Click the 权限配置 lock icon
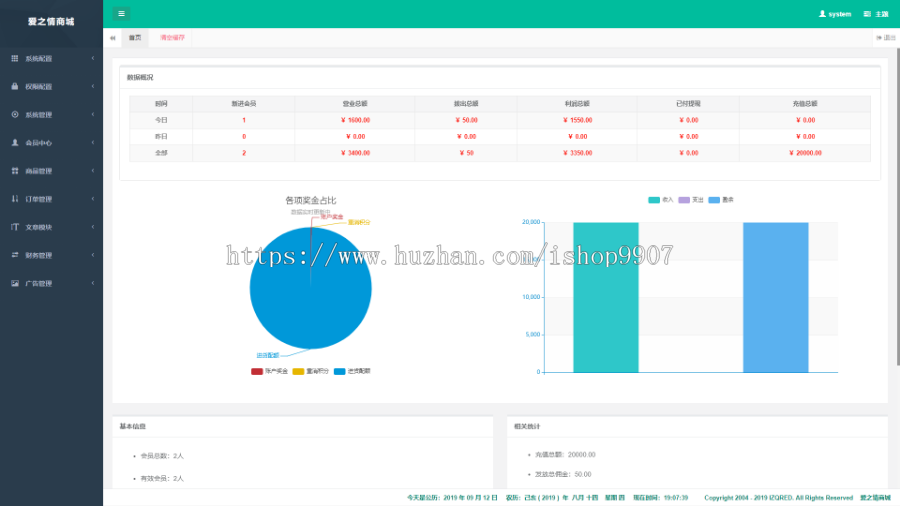The height and width of the screenshot is (506, 900). click(15, 87)
